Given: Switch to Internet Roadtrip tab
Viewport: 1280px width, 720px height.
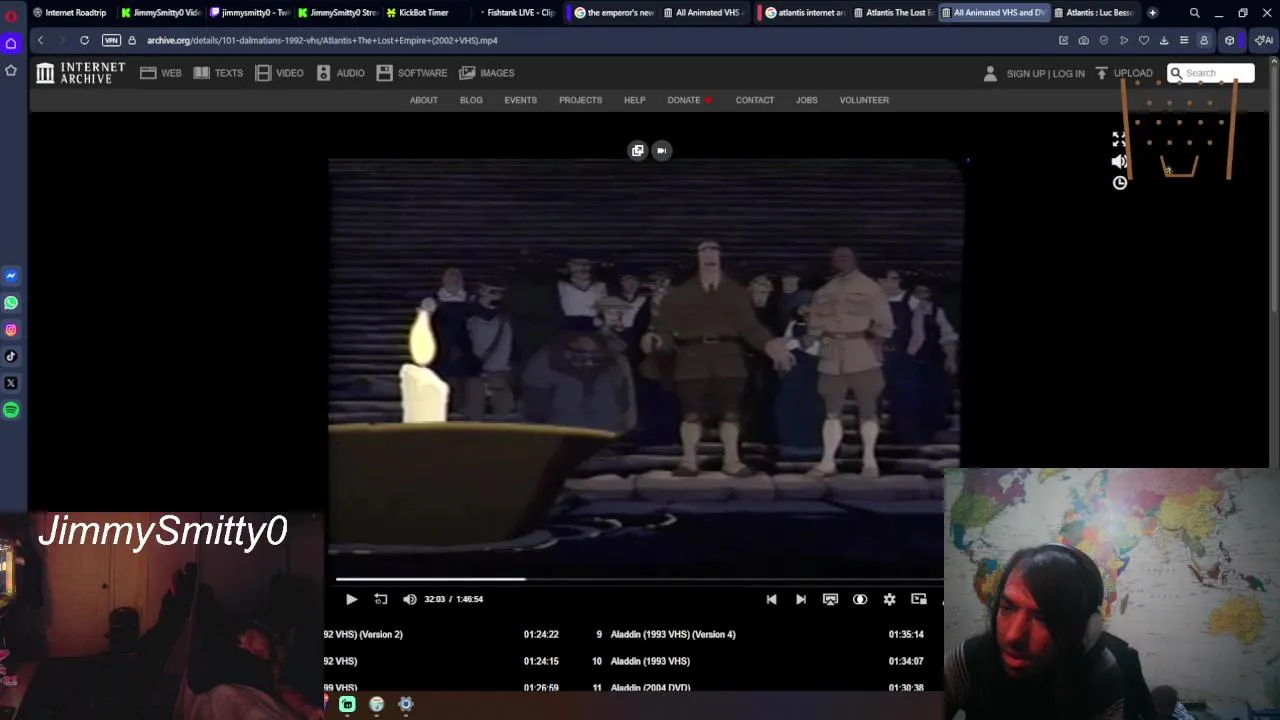Looking at the screenshot, I should (x=70, y=13).
